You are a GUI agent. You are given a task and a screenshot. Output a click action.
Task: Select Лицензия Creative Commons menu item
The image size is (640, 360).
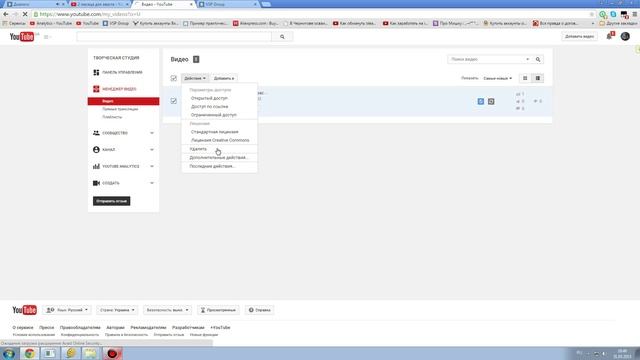[x=219, y=140]
